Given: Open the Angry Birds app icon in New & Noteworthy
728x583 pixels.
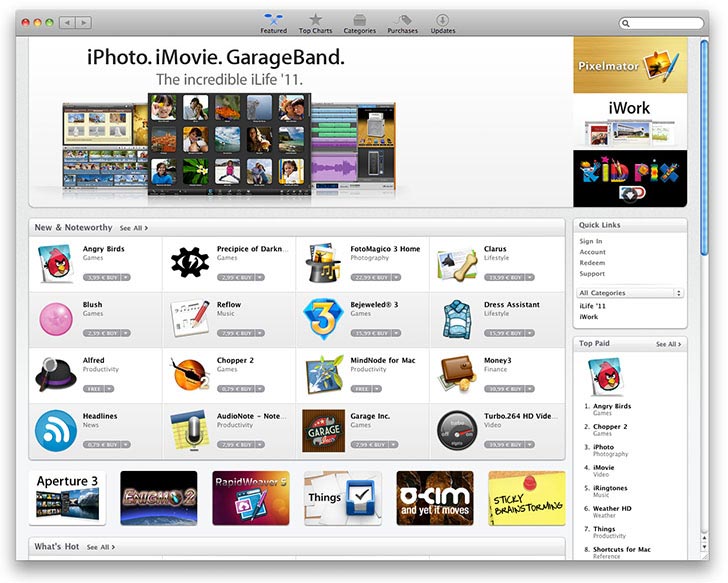Looking at the screenshot, I should (56, 264).
